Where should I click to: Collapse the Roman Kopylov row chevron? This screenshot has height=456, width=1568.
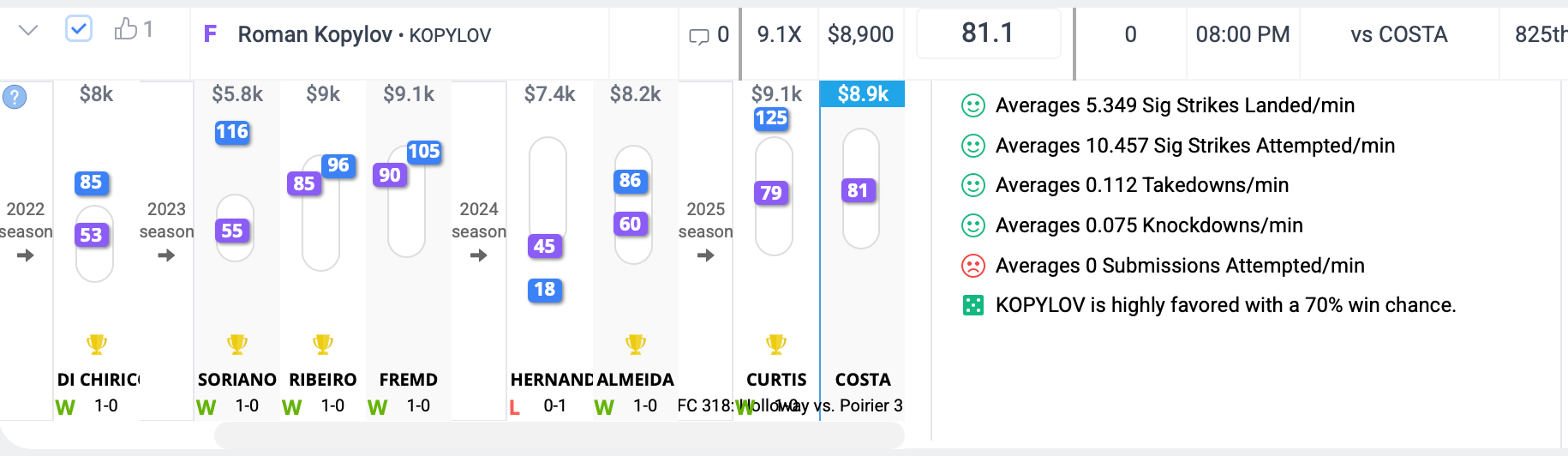tap(28, 31)
